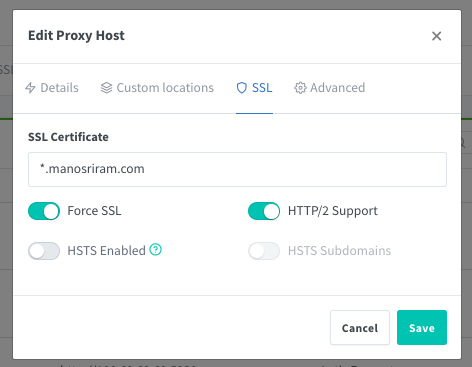The image size is (472, 367).
Task: Click the Cancel button
Action: pyautogui.click(x=360, y=328)
